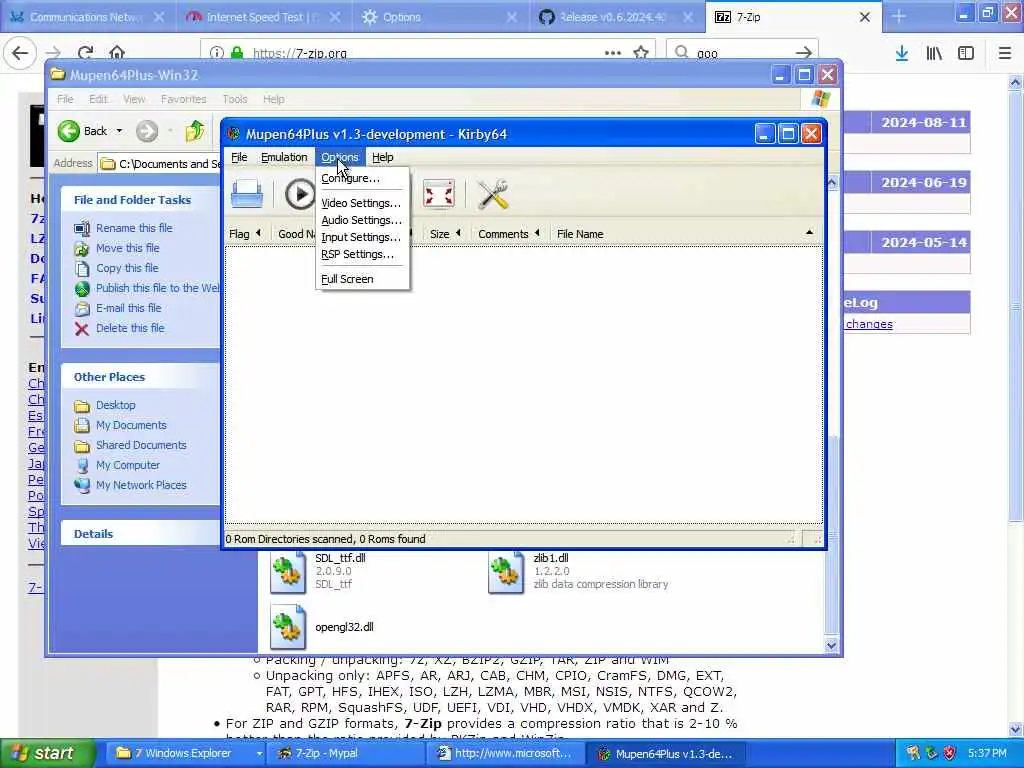
Task: Open My Computer under Other Places
Action: tap(128, 466)
